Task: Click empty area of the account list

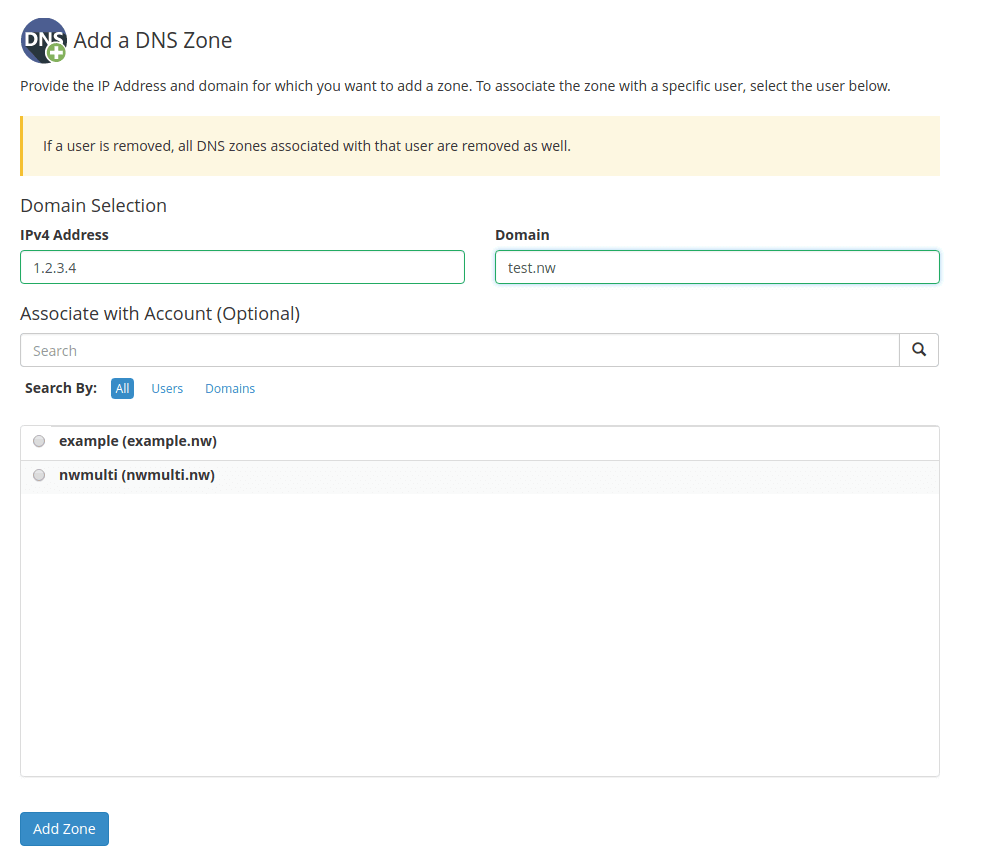Action: coord(480,634)
